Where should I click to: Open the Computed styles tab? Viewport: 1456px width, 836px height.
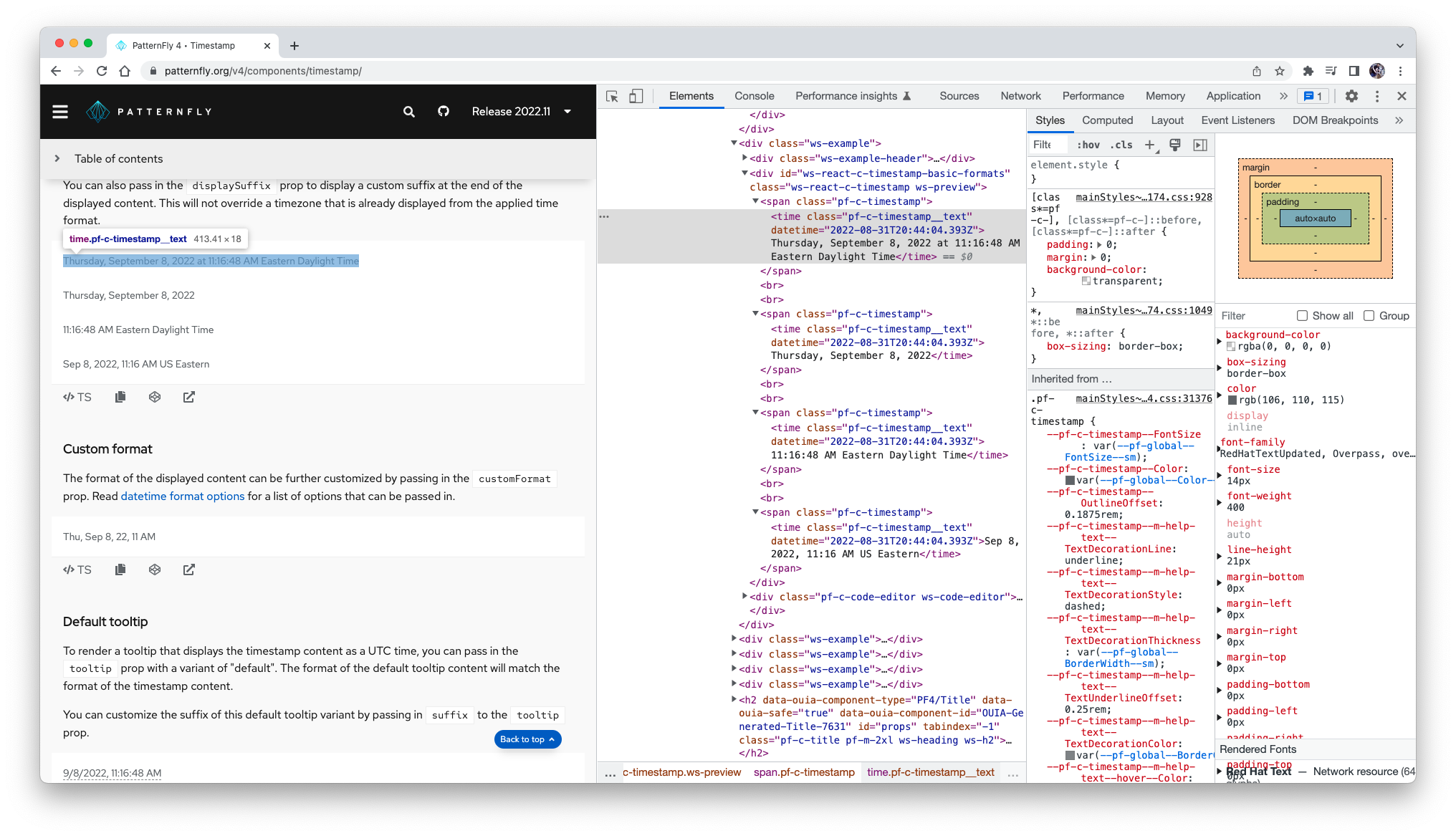[1107, 120]
